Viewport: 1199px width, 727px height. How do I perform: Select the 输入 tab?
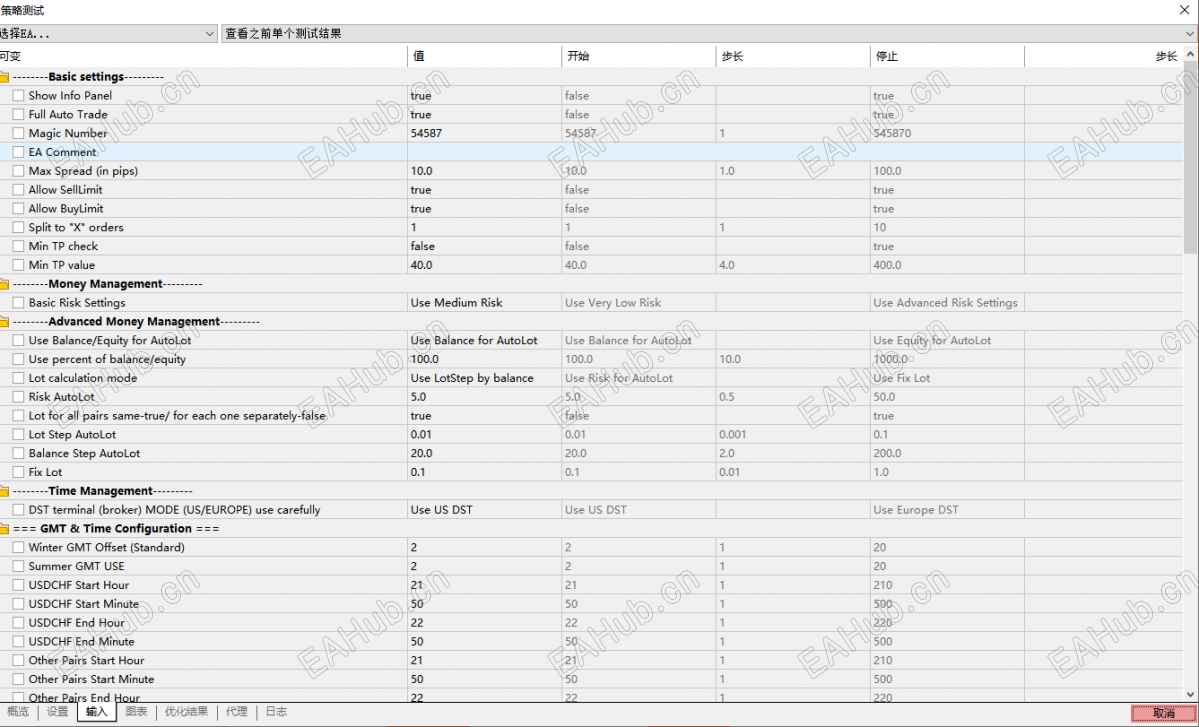(96, 712)
